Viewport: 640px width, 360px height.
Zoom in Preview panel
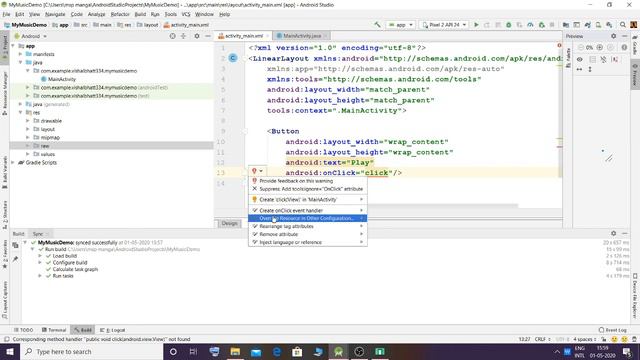600,47
